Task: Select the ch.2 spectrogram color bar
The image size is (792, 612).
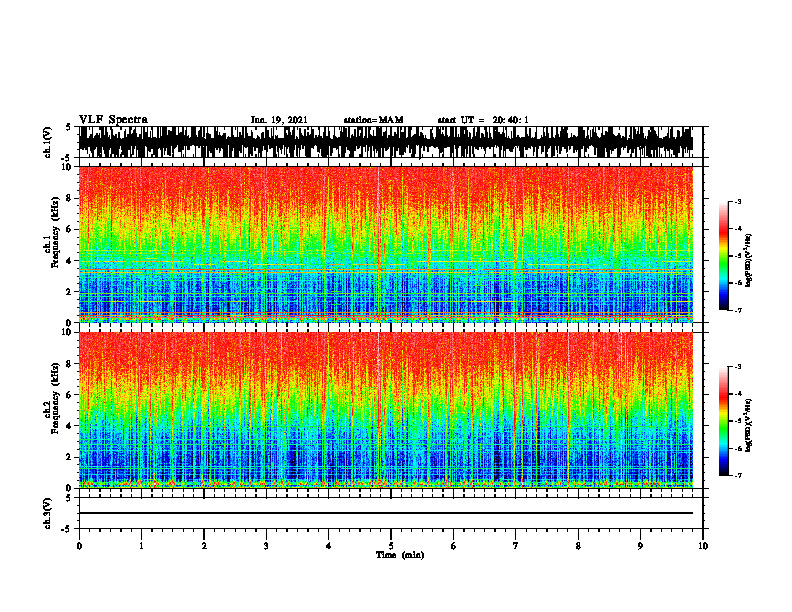Action: [x=723, y=421]
